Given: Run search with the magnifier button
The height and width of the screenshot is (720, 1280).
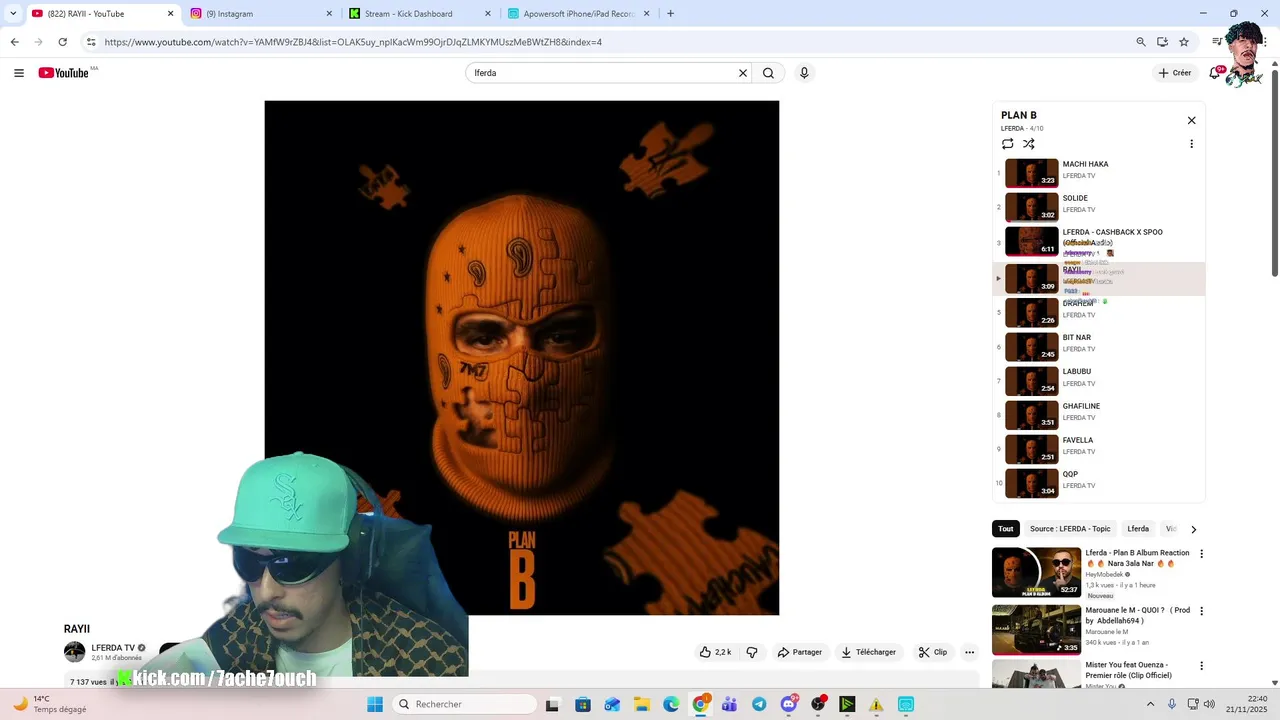Looking at the screenshot, I should pos(768,73).
